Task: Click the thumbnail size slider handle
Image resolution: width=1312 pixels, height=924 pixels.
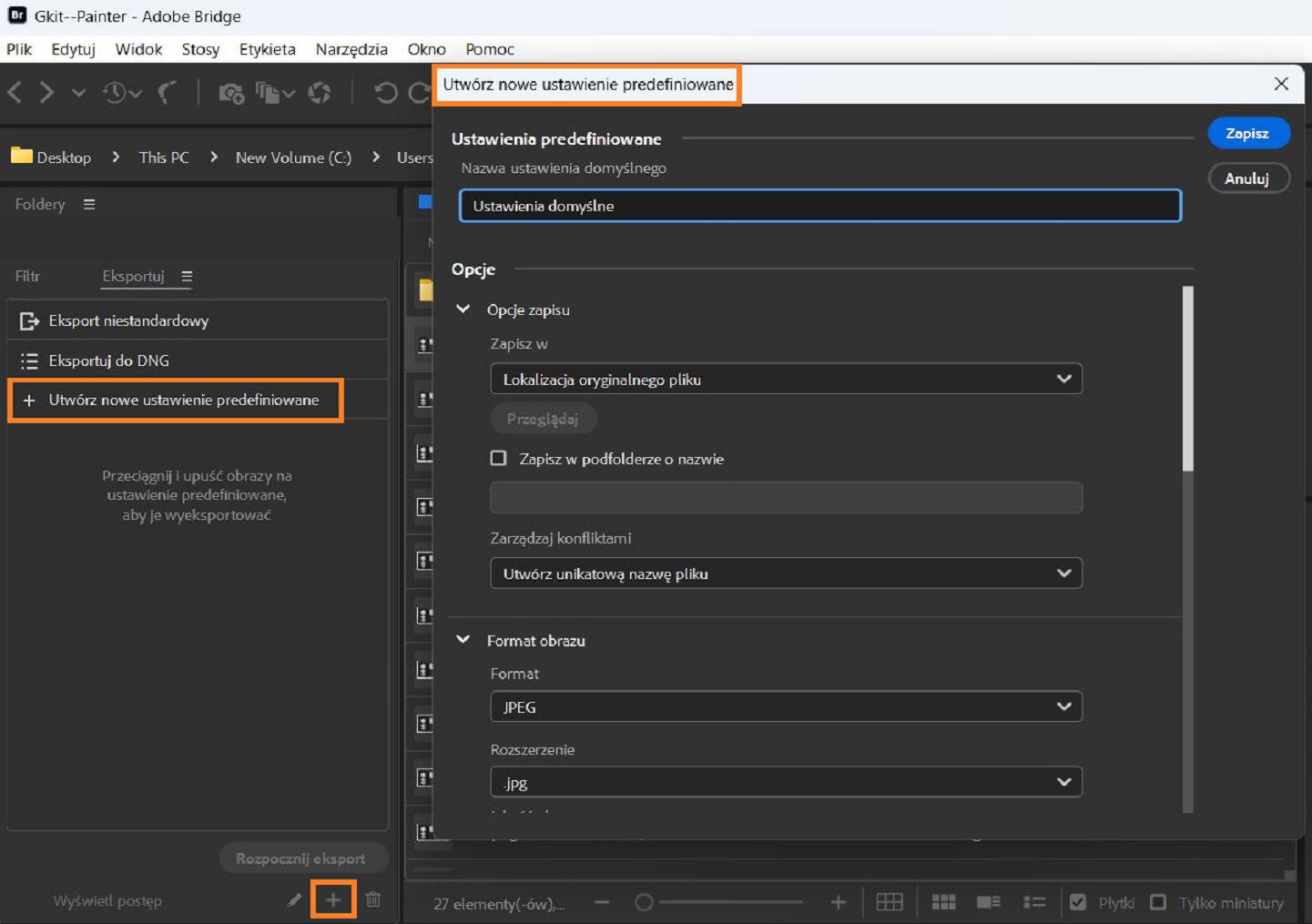Action: point(644,902)
